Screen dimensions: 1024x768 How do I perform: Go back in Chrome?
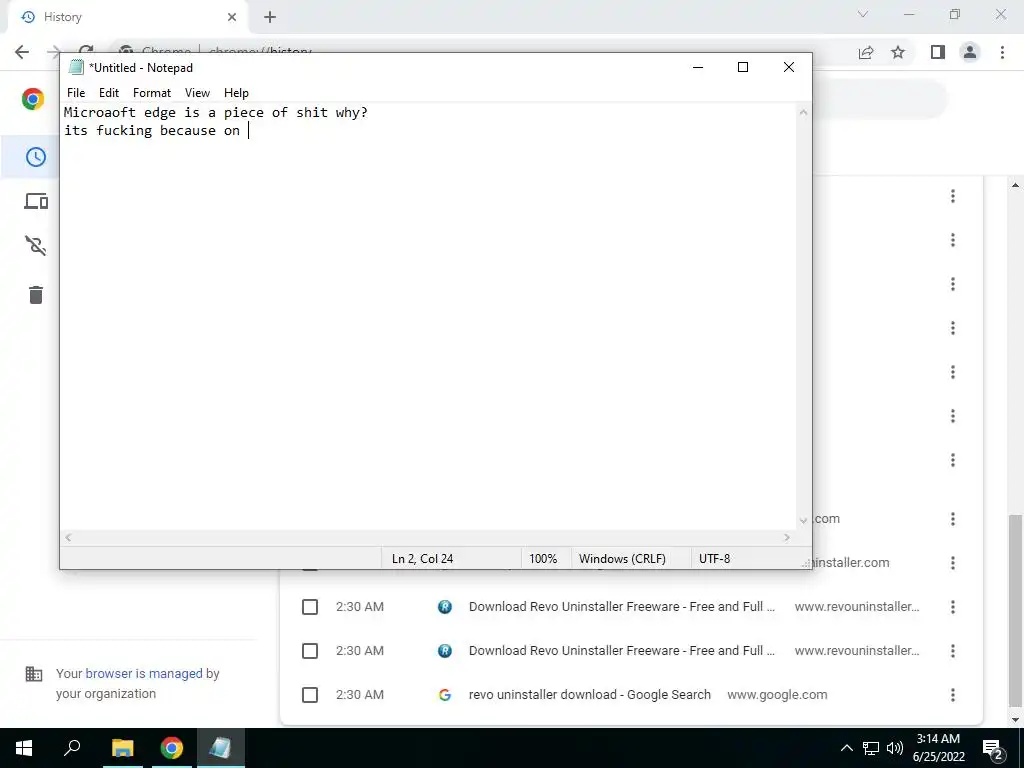click(x=22, y=52)
